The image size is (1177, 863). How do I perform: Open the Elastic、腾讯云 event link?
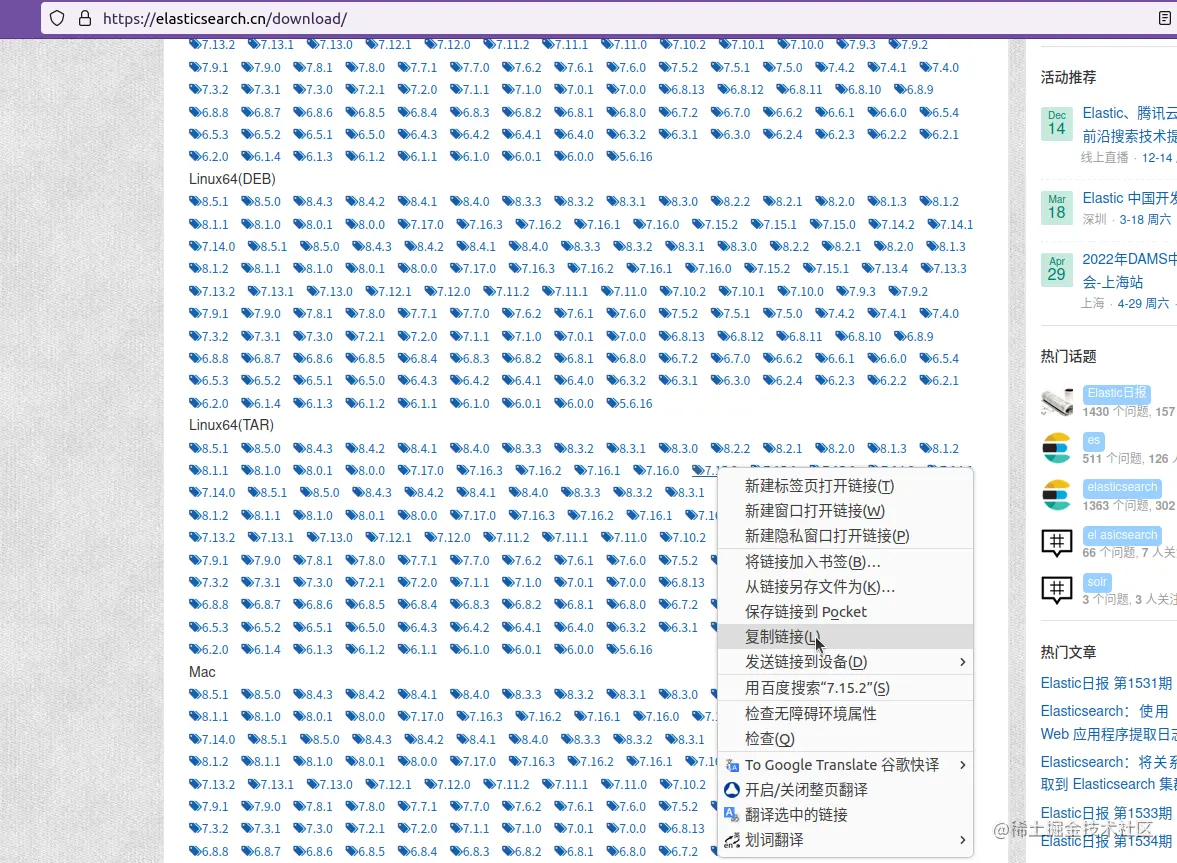click(1129, 125)
